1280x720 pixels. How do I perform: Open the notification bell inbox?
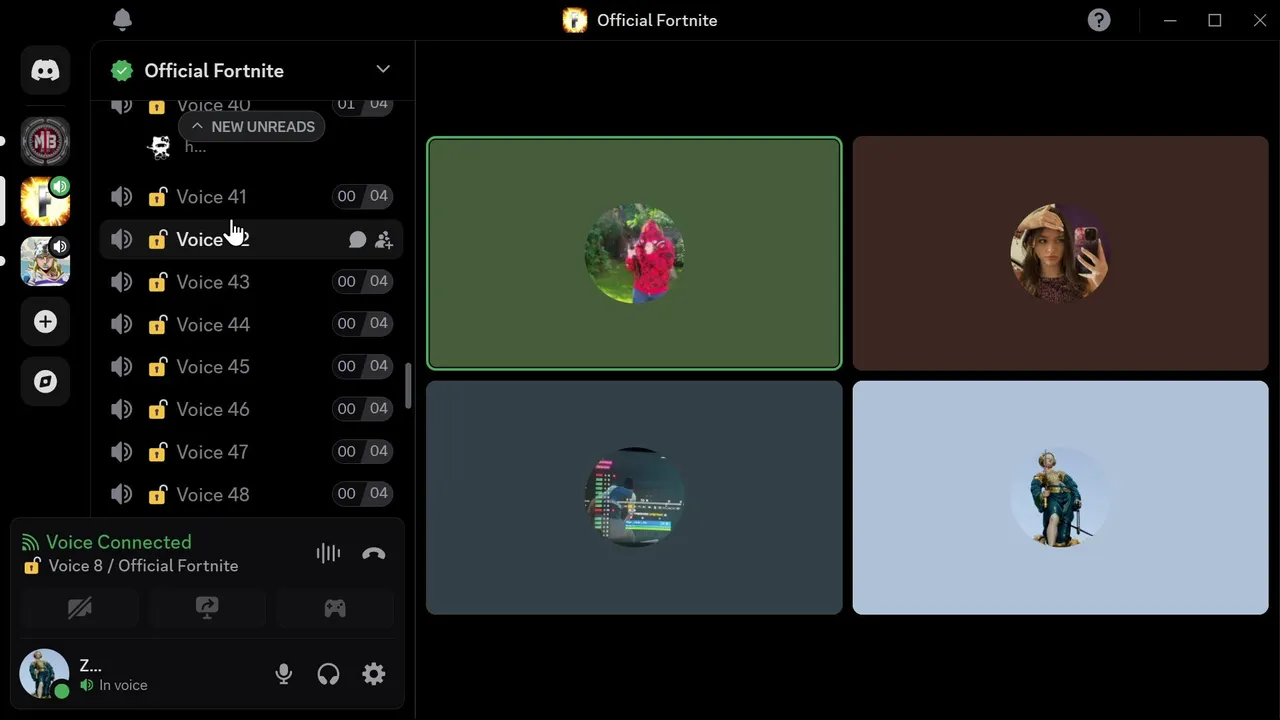122,20
